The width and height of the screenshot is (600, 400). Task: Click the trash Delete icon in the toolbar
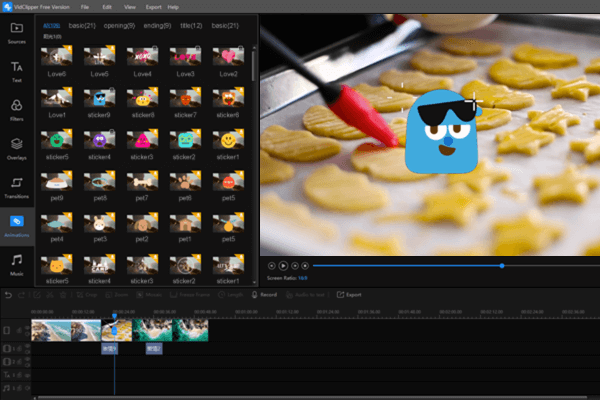(63, 295)
